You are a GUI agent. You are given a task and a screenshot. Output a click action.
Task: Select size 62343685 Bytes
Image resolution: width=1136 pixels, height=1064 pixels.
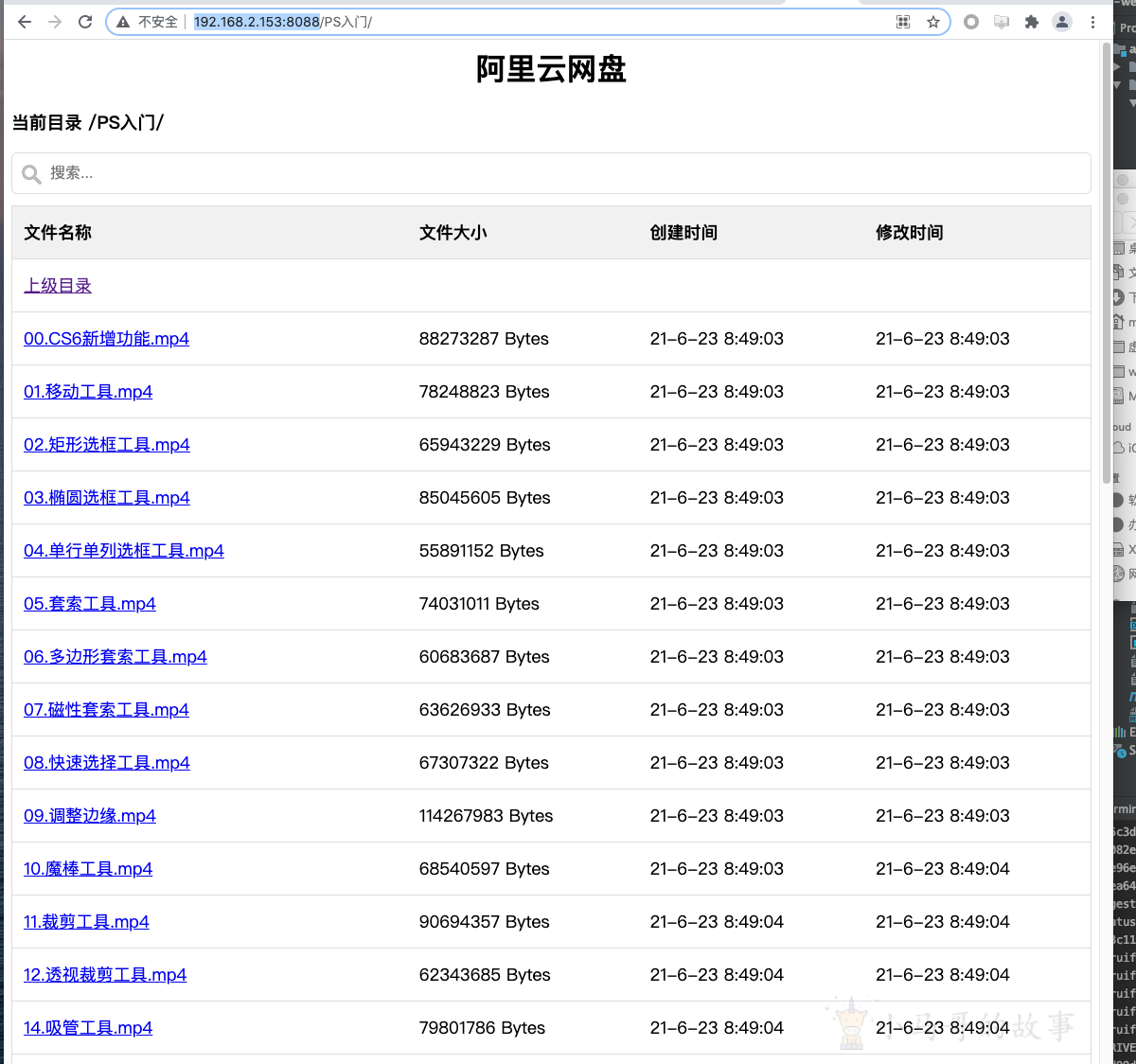click(x=485, y=975)
